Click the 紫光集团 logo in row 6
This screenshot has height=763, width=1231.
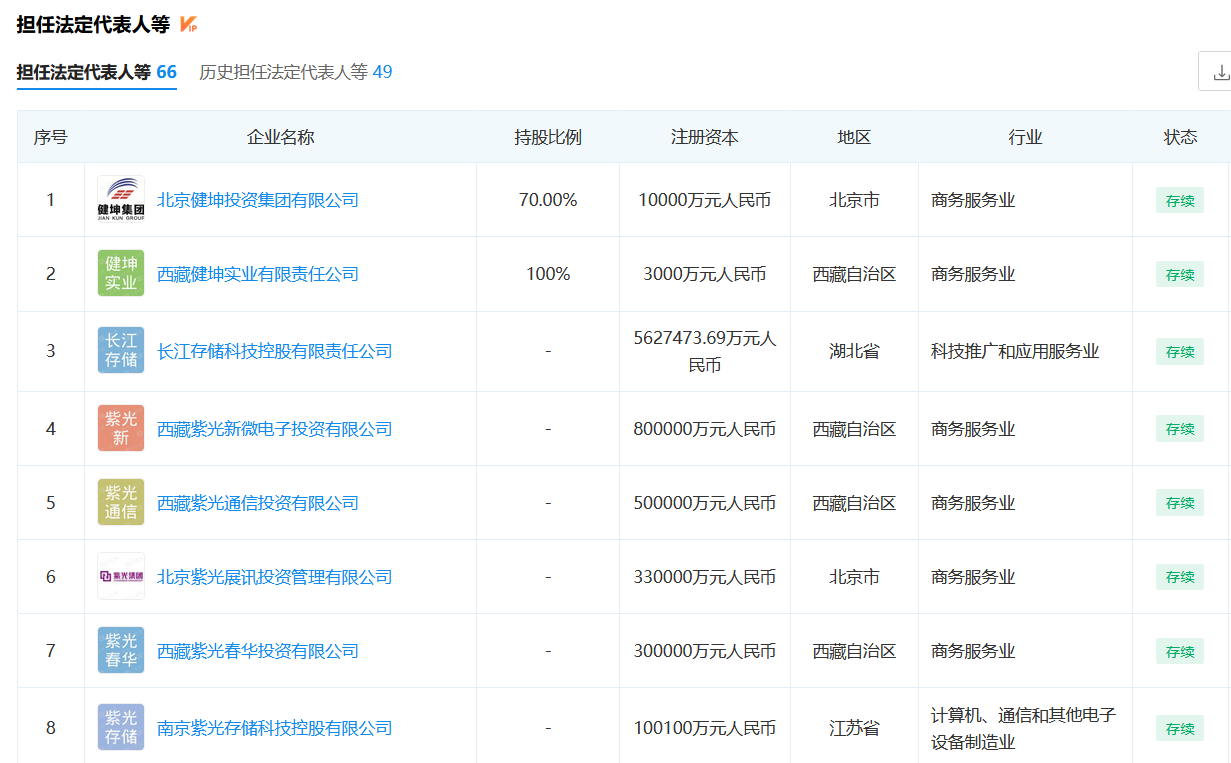click(121, 577)
